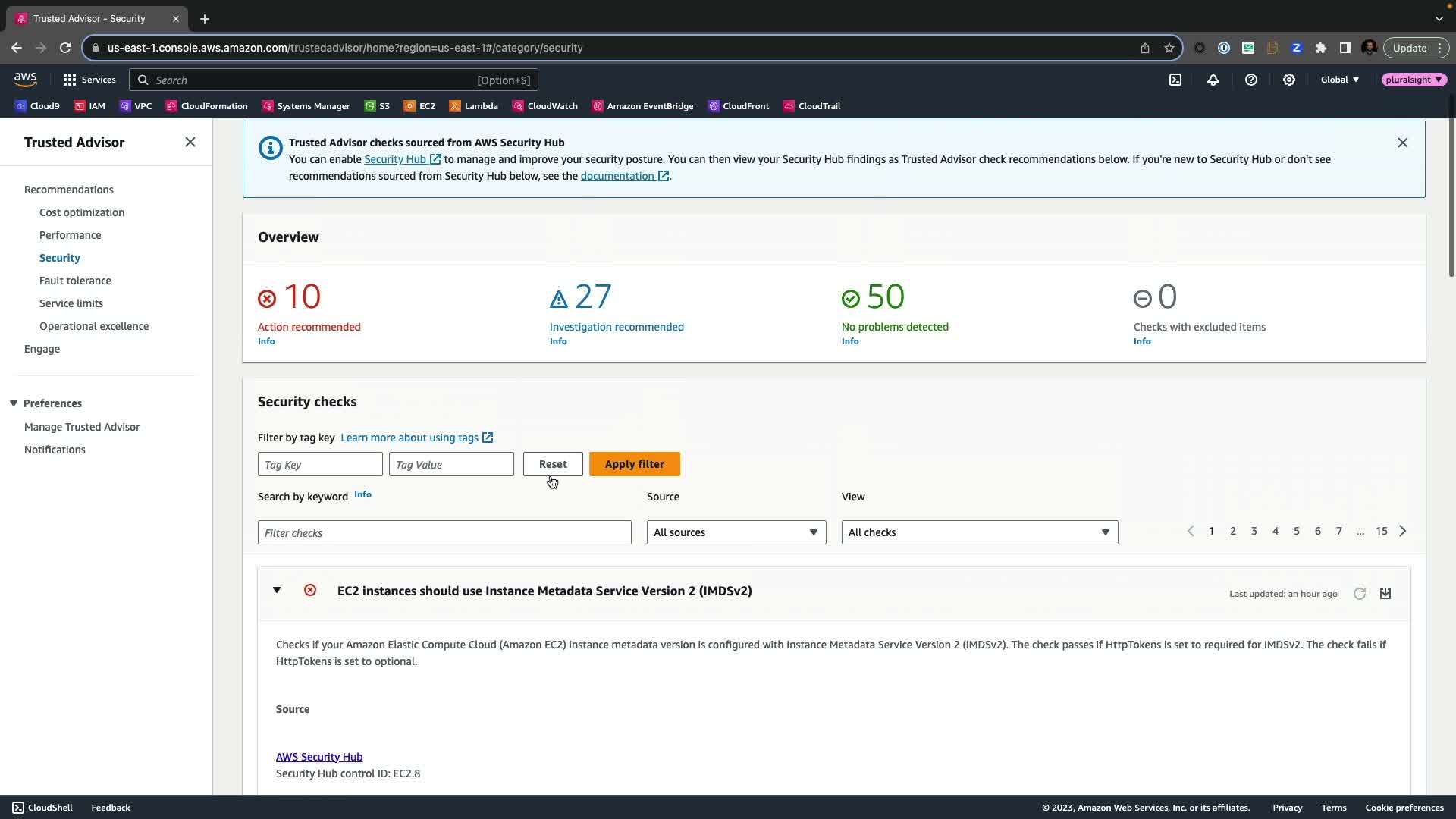Open the AWS Security Hub source link
This screenshot has width=1456, height=819.
coord(319,757)
